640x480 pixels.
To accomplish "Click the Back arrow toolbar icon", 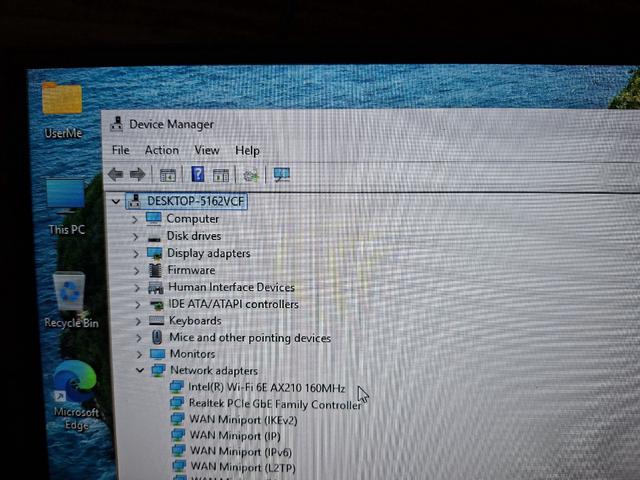I will point(116,175).
